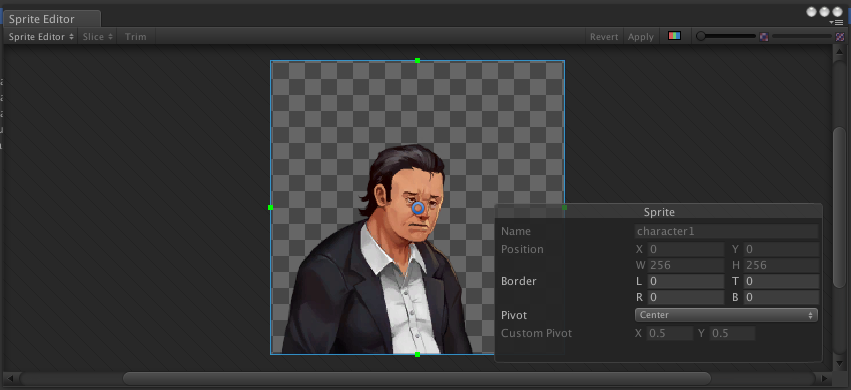Viewport: 851px width, 390px height.
Task: Click the Custom Pivot X field
Action: click(670, 333)
